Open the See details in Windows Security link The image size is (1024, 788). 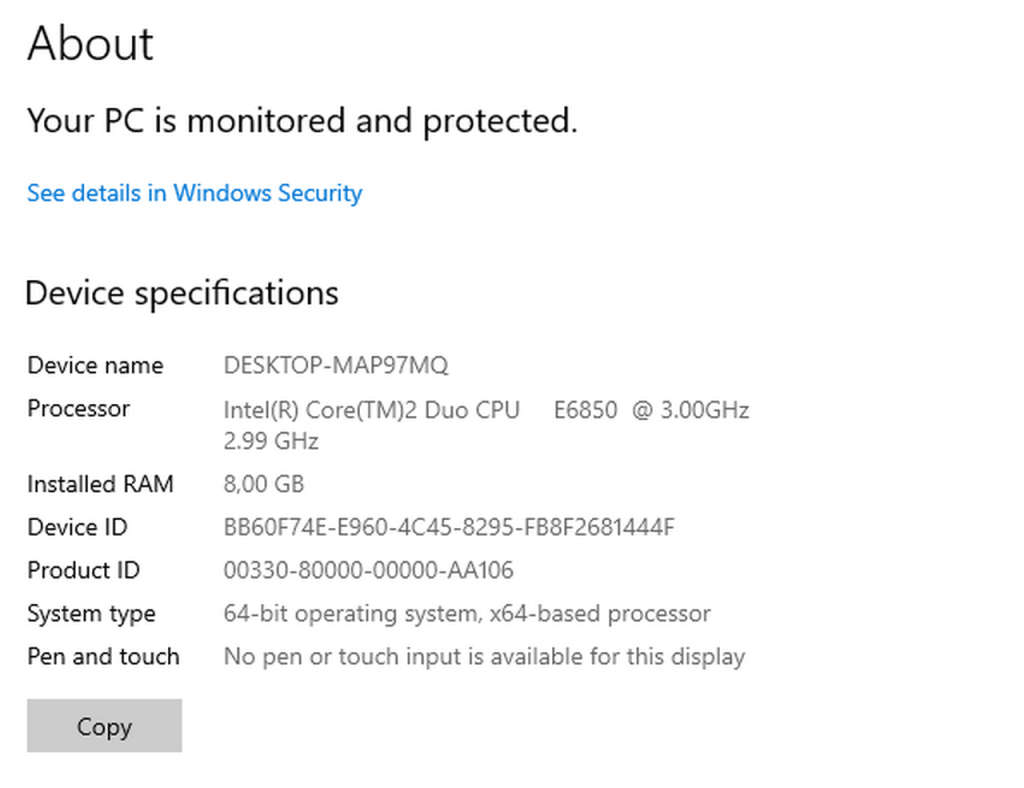[193, 193]
